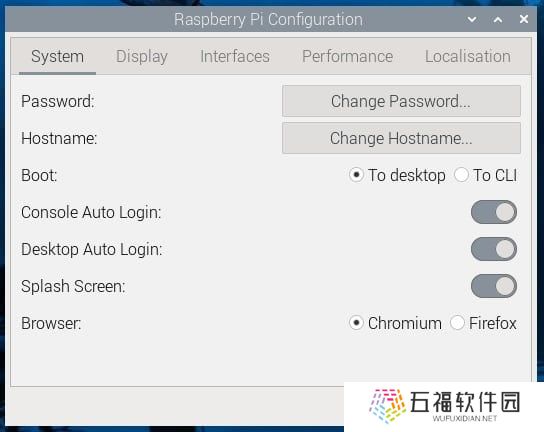
Task: Click the Wufuxidian watermark logo
Action: point(444,406)
